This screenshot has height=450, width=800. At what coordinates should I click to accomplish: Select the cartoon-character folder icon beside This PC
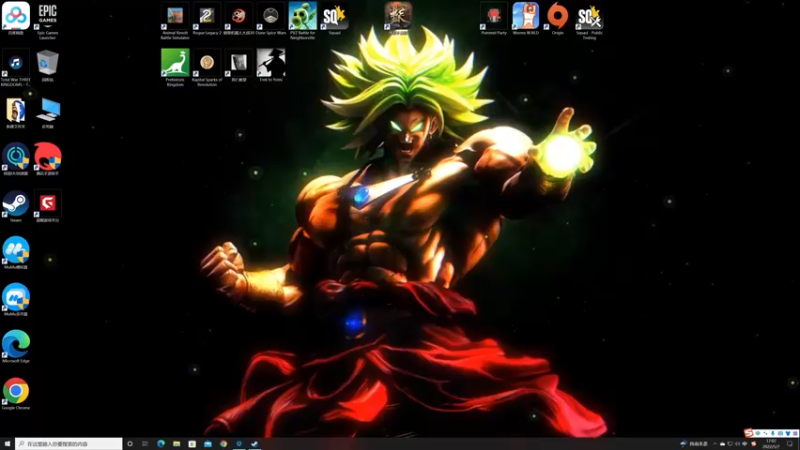16,112
